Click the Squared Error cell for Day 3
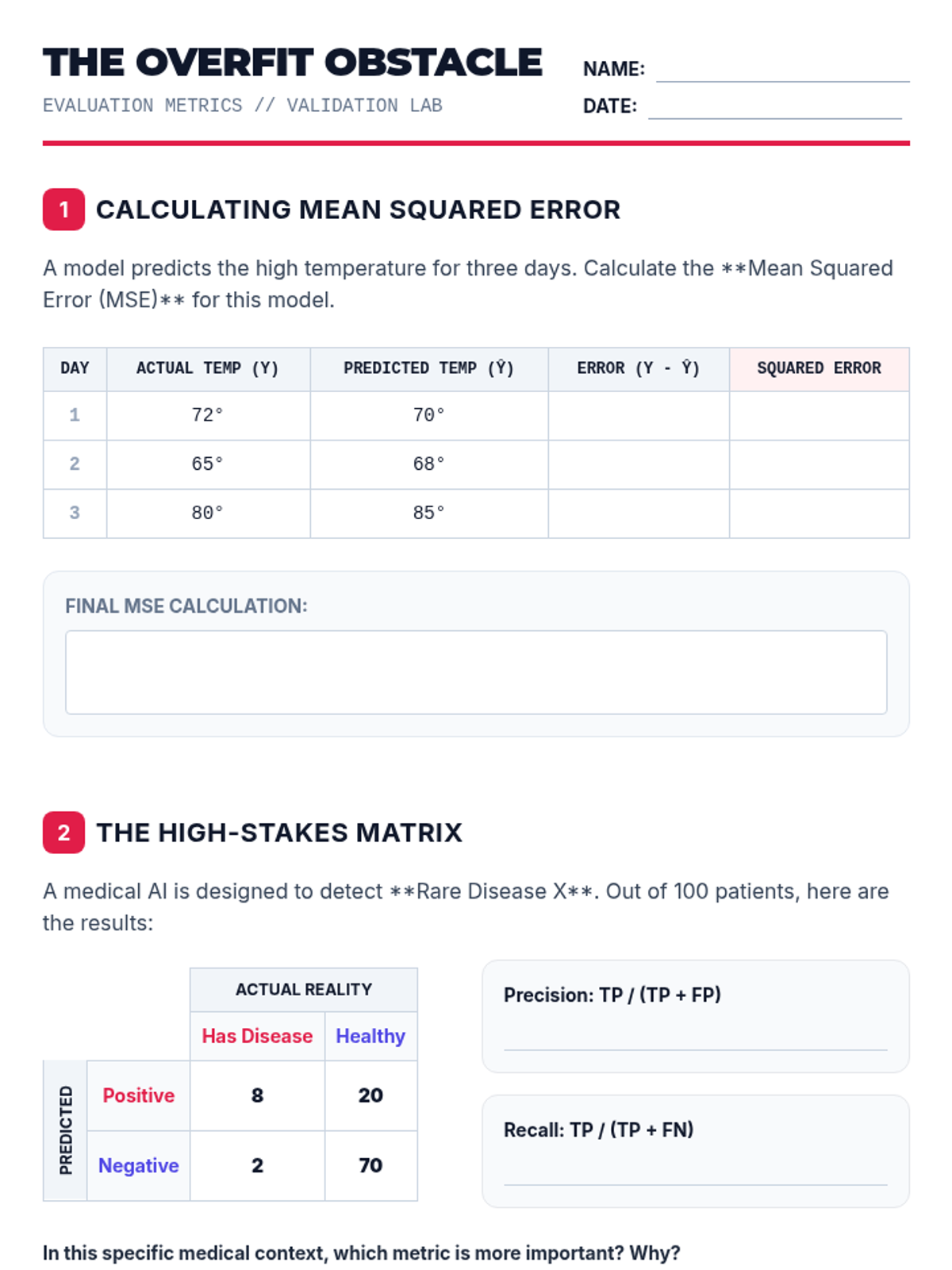This screenshot has height=1270, width=952. 819,514
